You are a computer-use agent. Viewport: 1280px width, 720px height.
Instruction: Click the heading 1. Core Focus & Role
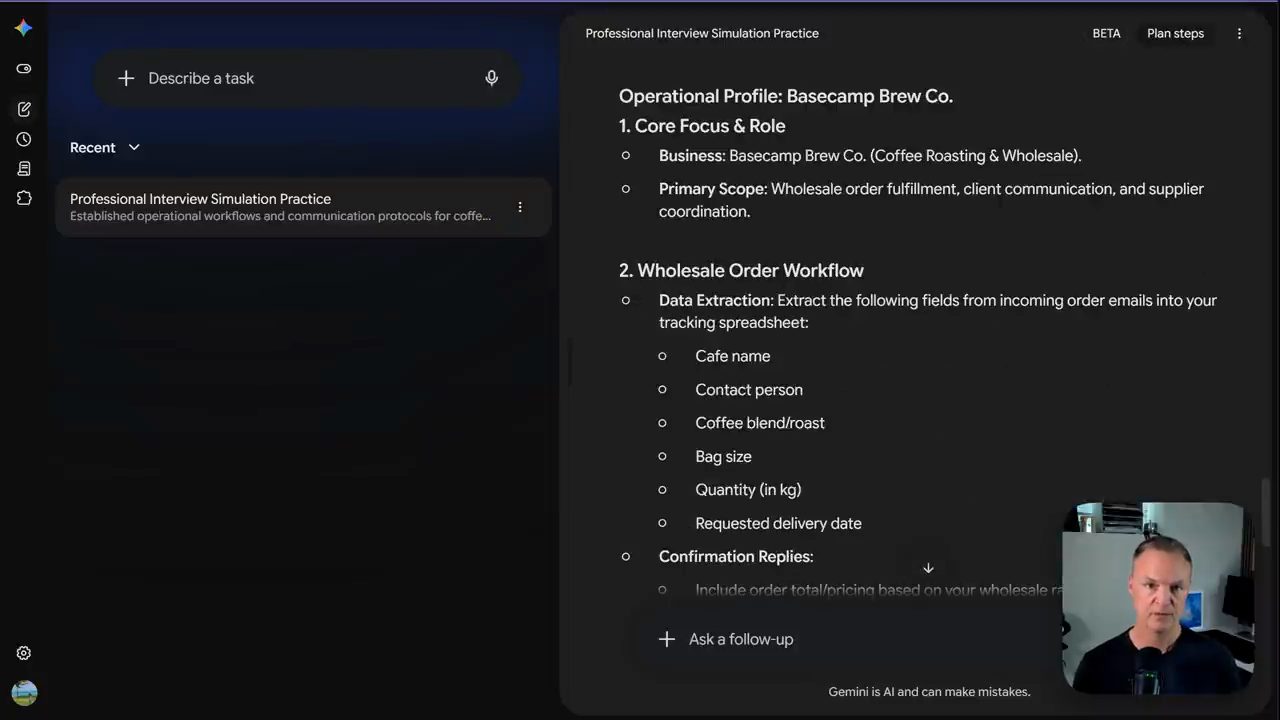pos(702,126)
